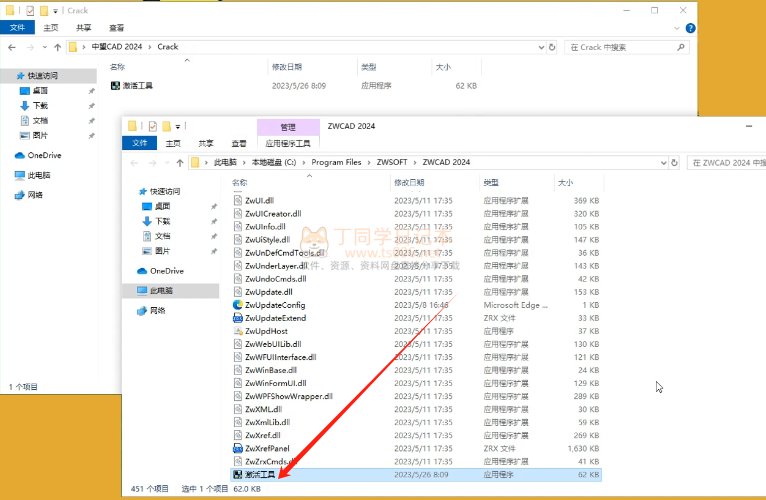
Task: Sort by 修改日期 in the Crack window
Action: (x=287, y=67)
